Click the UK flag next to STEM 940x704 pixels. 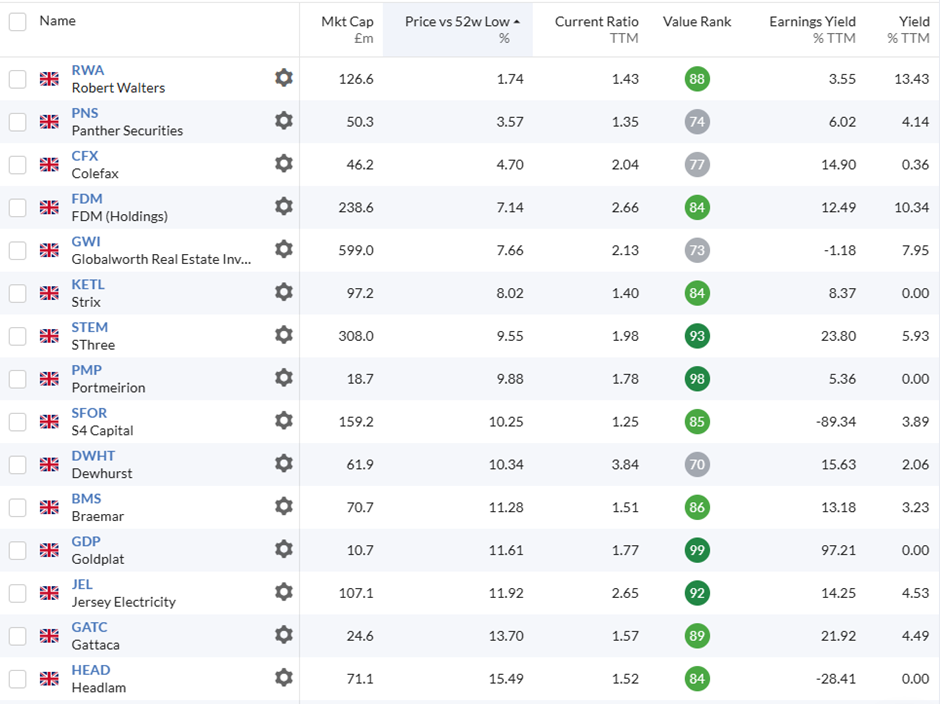(x=49, y=336)
